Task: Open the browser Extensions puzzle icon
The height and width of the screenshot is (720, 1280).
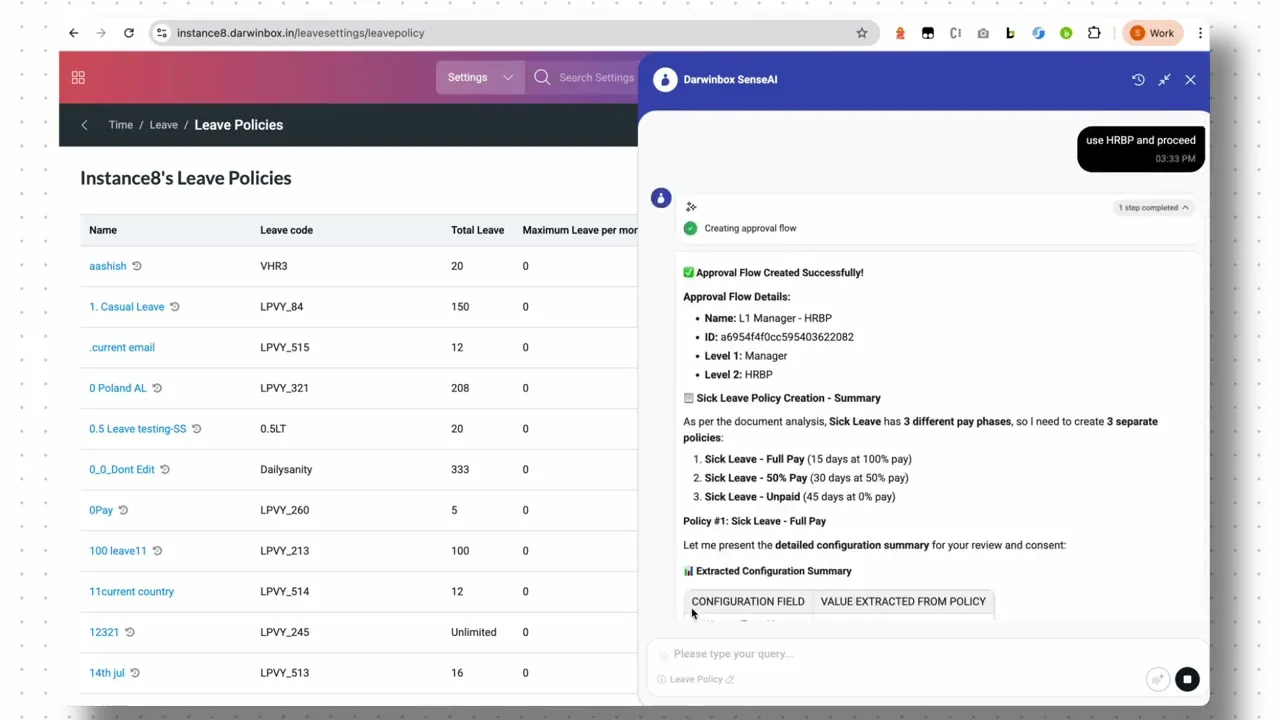Action: click(1094, 33)
